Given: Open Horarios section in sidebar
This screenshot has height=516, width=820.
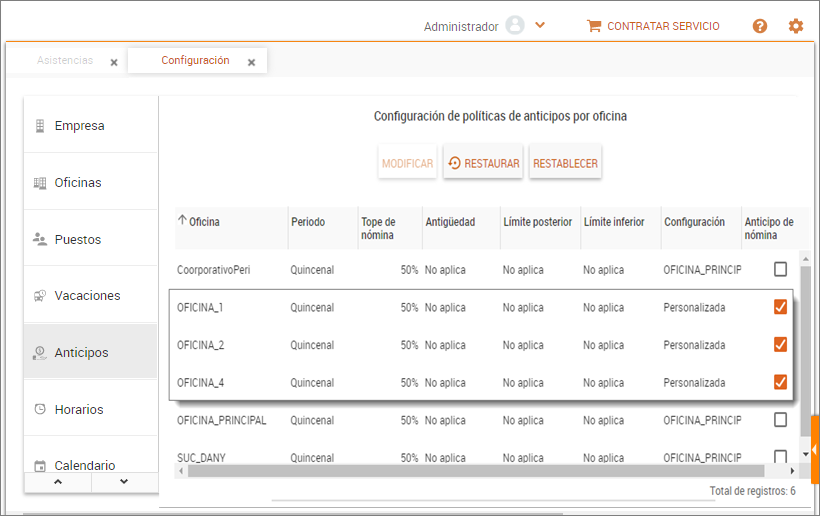Looking at the screenshot, I should click(79, 409).
